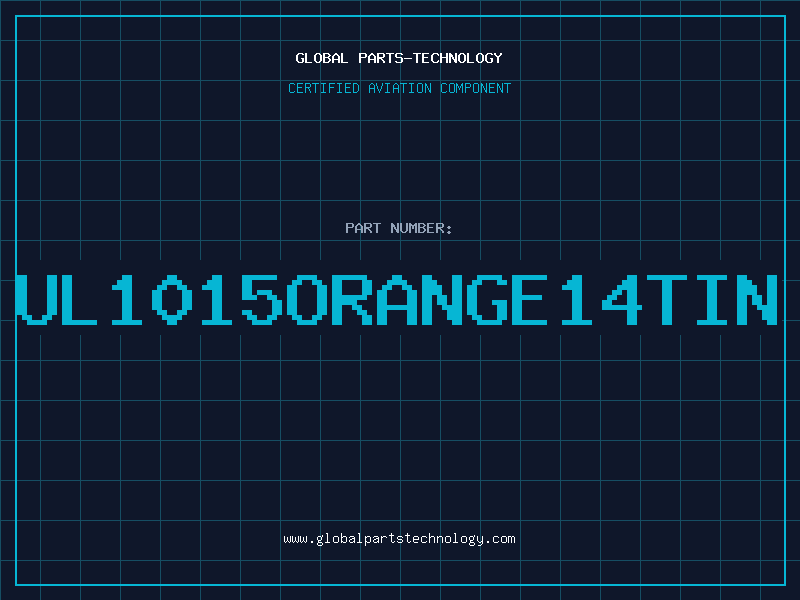Click the word PARTS in the header title
Viewport: 800px width, 600px height.
click(381, 58)
